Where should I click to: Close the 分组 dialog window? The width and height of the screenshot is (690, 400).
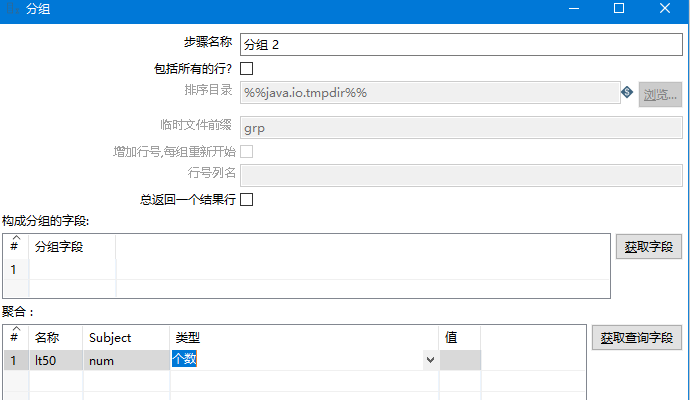pyautogui.click(x=665, y=9)
